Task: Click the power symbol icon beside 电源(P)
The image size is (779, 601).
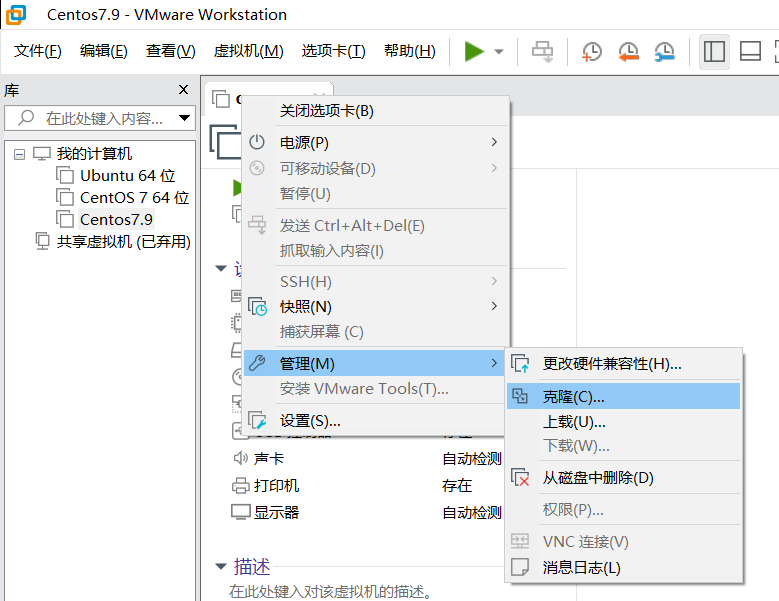Action: 257,142
